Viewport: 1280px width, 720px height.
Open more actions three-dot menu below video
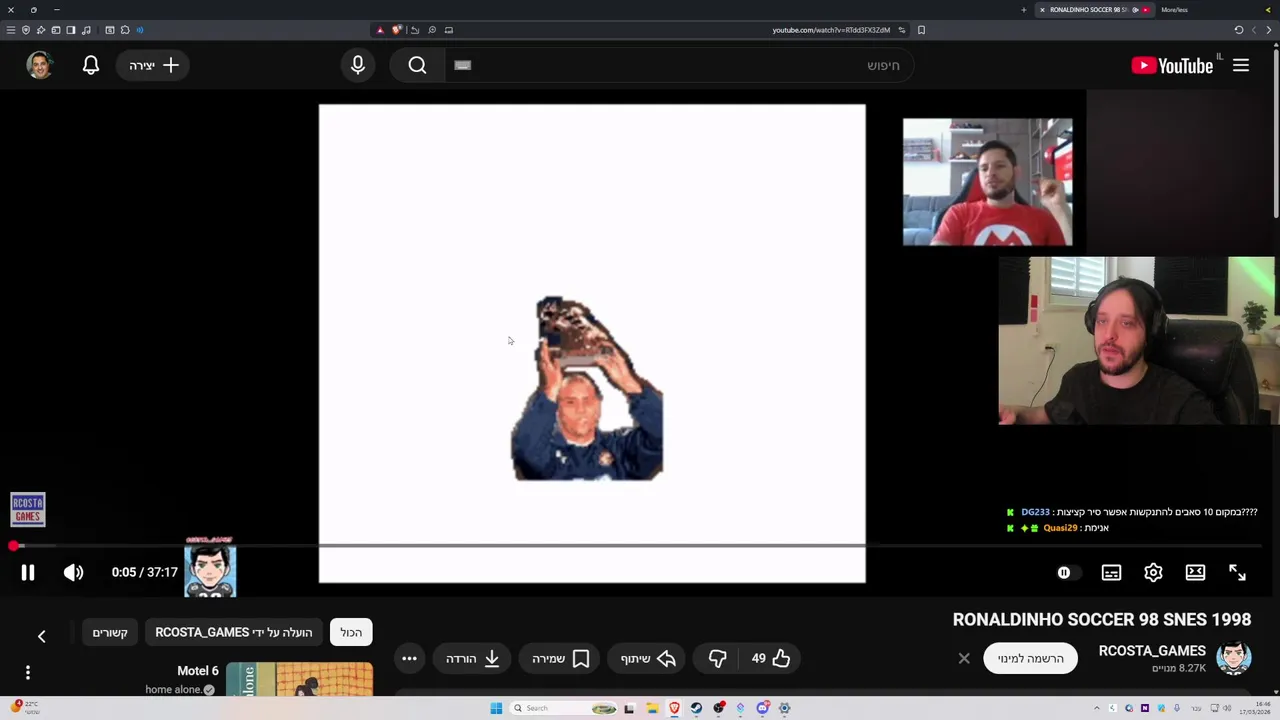tap(409, 658)
